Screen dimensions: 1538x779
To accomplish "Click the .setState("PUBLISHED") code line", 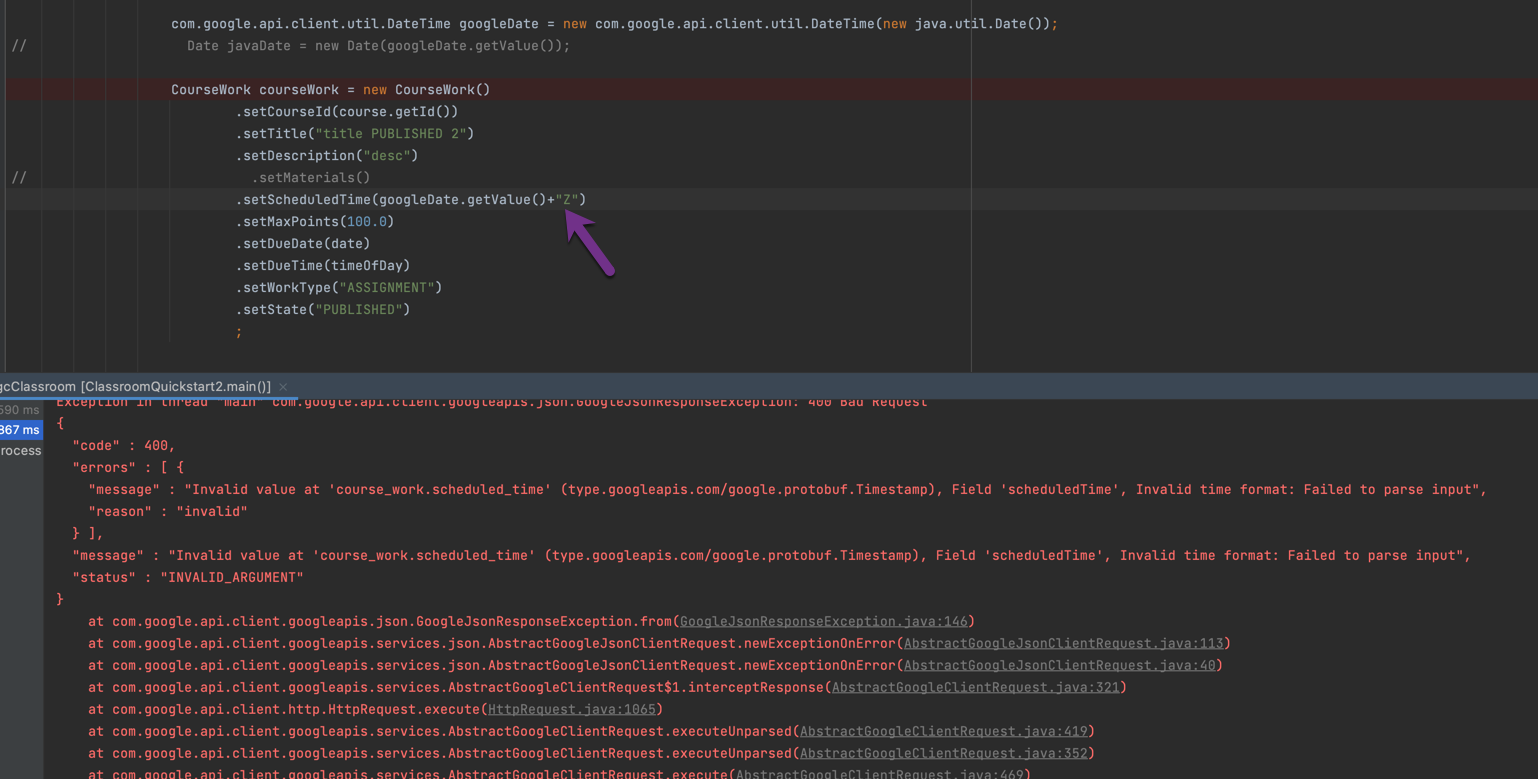I will click(323, 309).
